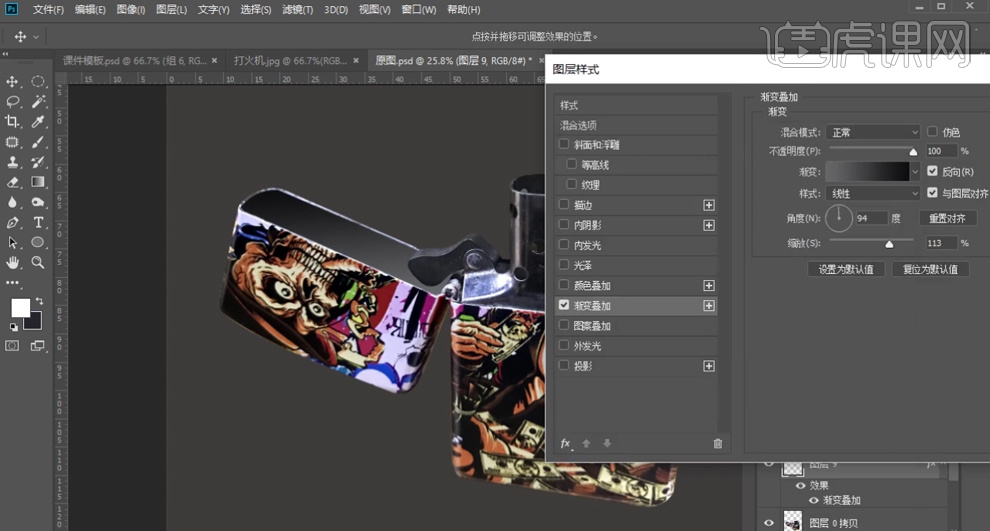Viewport: 990px width, 531px height.
Task: Select the Magic Wand tool
Action: pyautogui.click(x=38, y=102)
